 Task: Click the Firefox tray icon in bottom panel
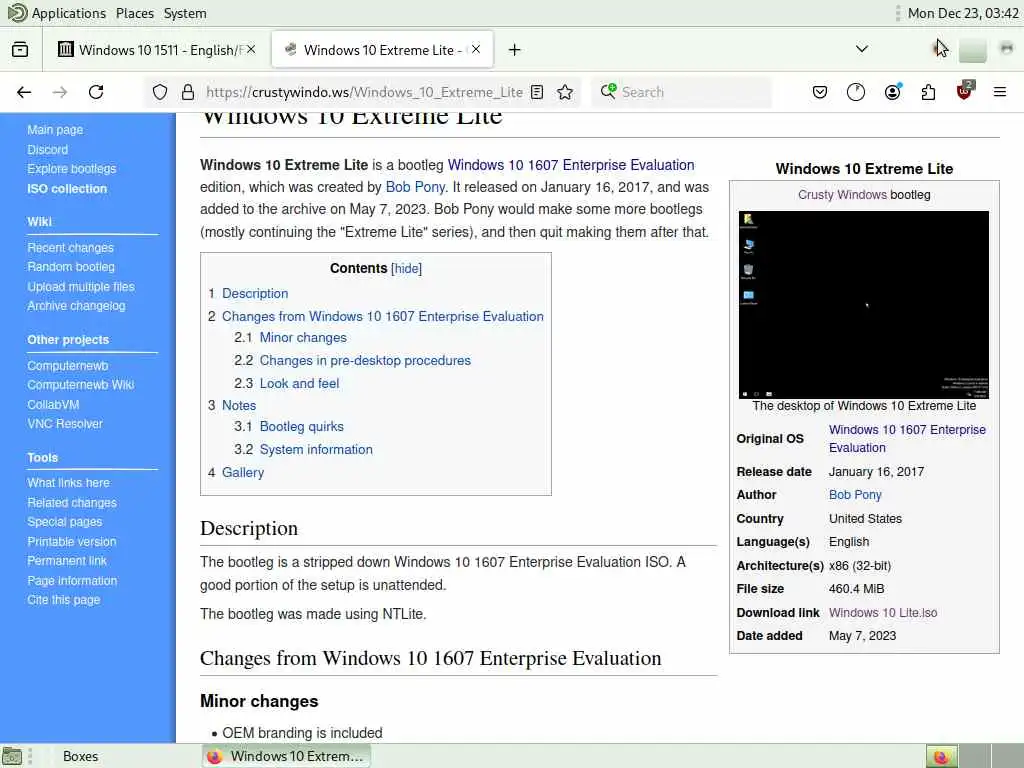click(941, 756)
